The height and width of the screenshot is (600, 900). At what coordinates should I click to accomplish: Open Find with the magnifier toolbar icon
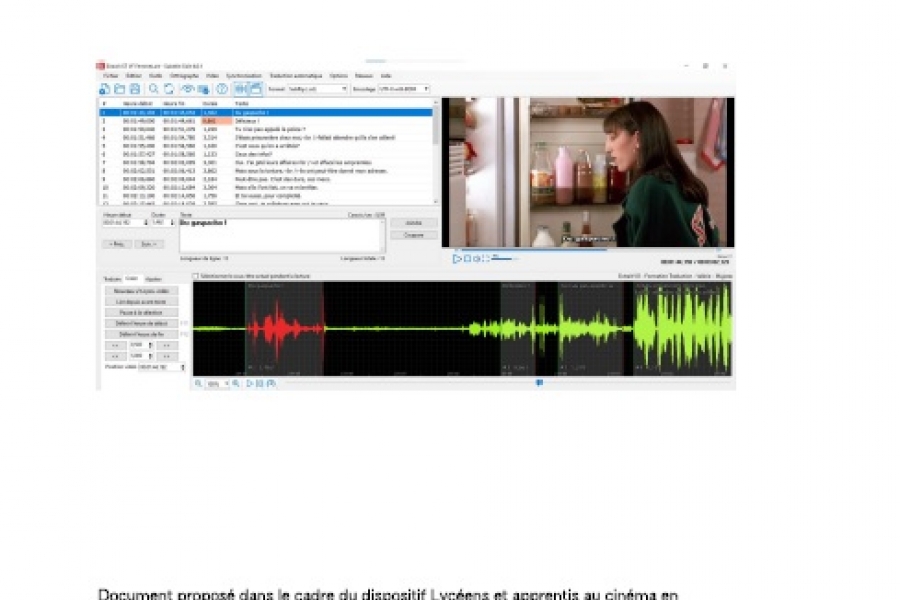pos(153,89)
